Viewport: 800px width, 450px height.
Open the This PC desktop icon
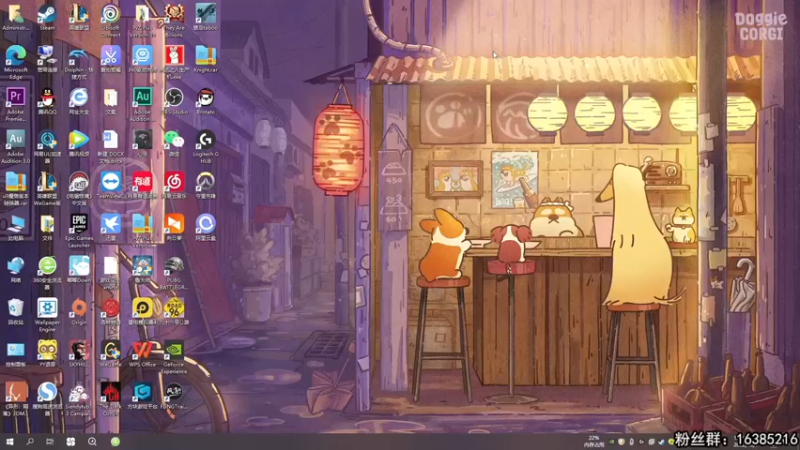click(15, 228)
